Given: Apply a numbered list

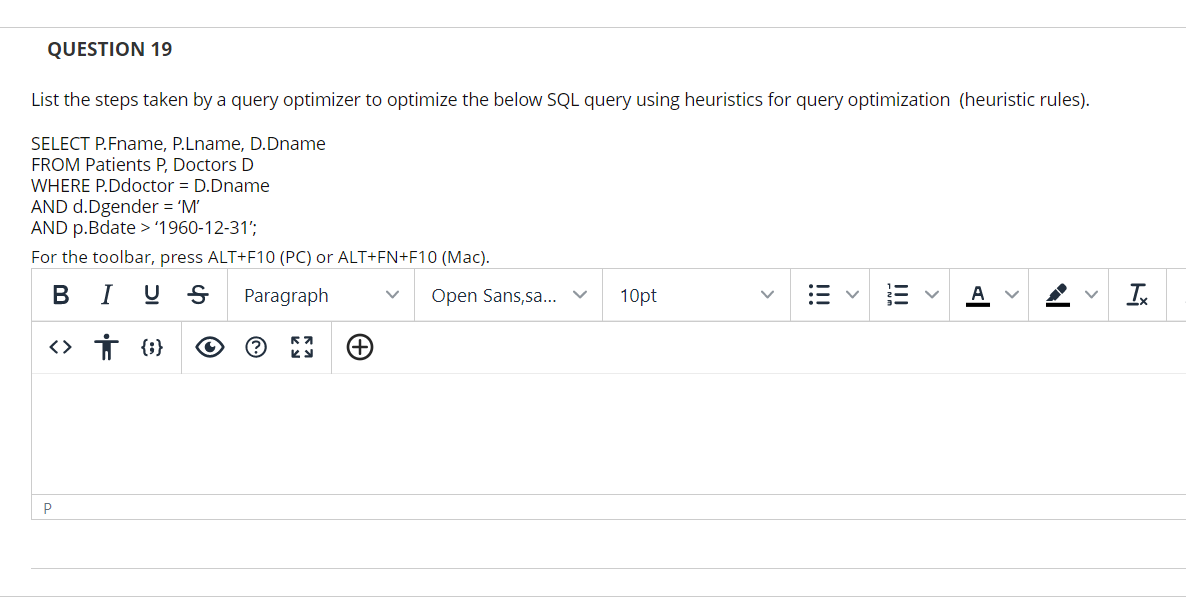Looking at the screenshot, I should 896,294.
